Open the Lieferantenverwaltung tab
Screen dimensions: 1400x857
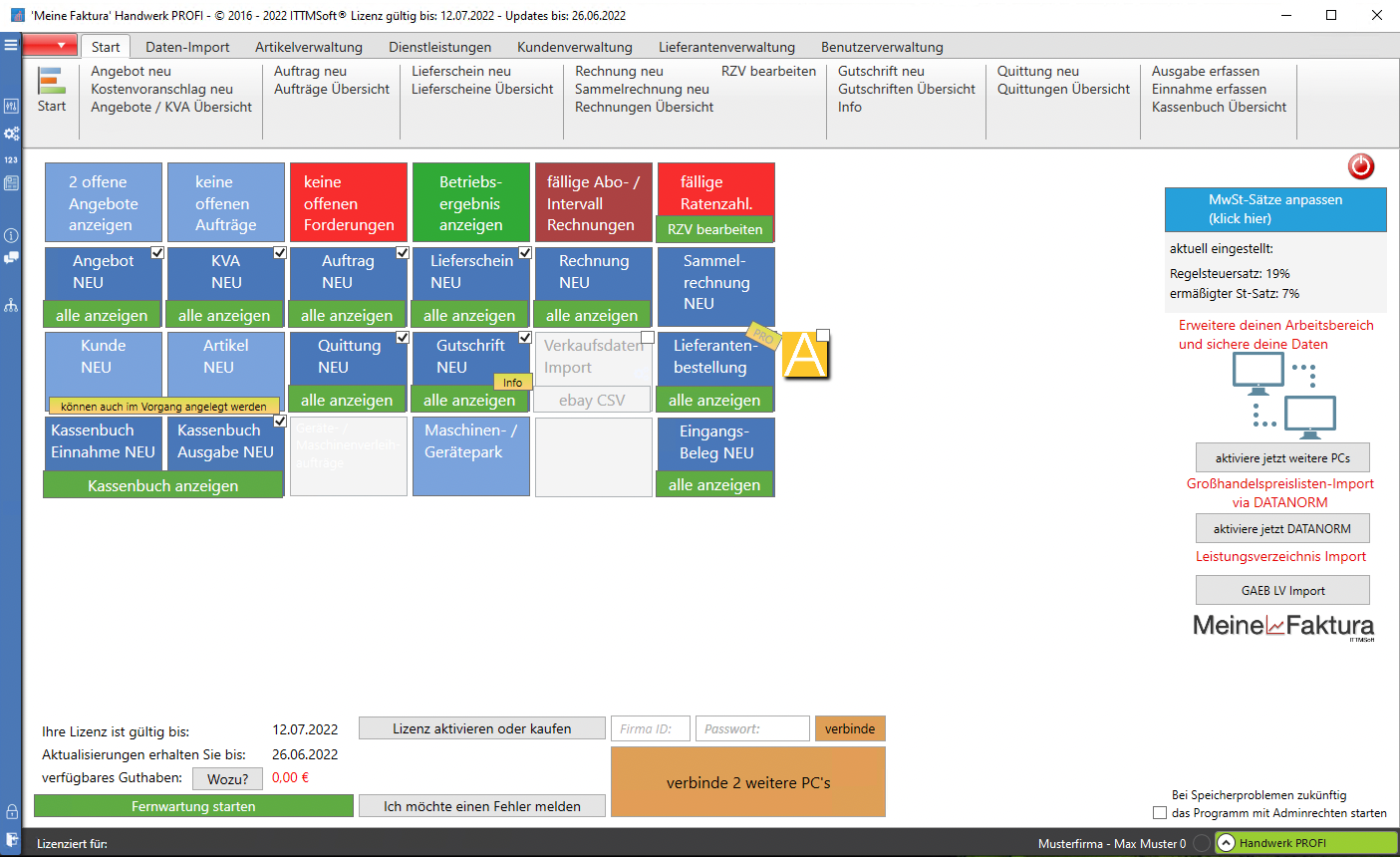pos(726,47)
